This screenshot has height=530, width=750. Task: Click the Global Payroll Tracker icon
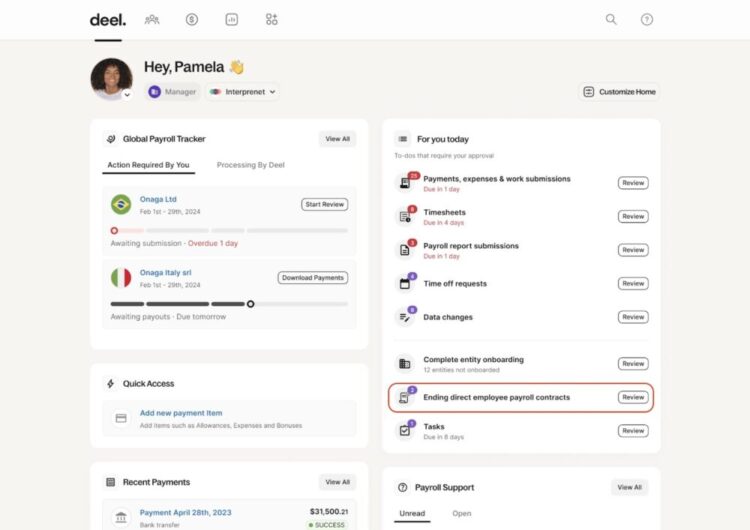click(111, 139)
